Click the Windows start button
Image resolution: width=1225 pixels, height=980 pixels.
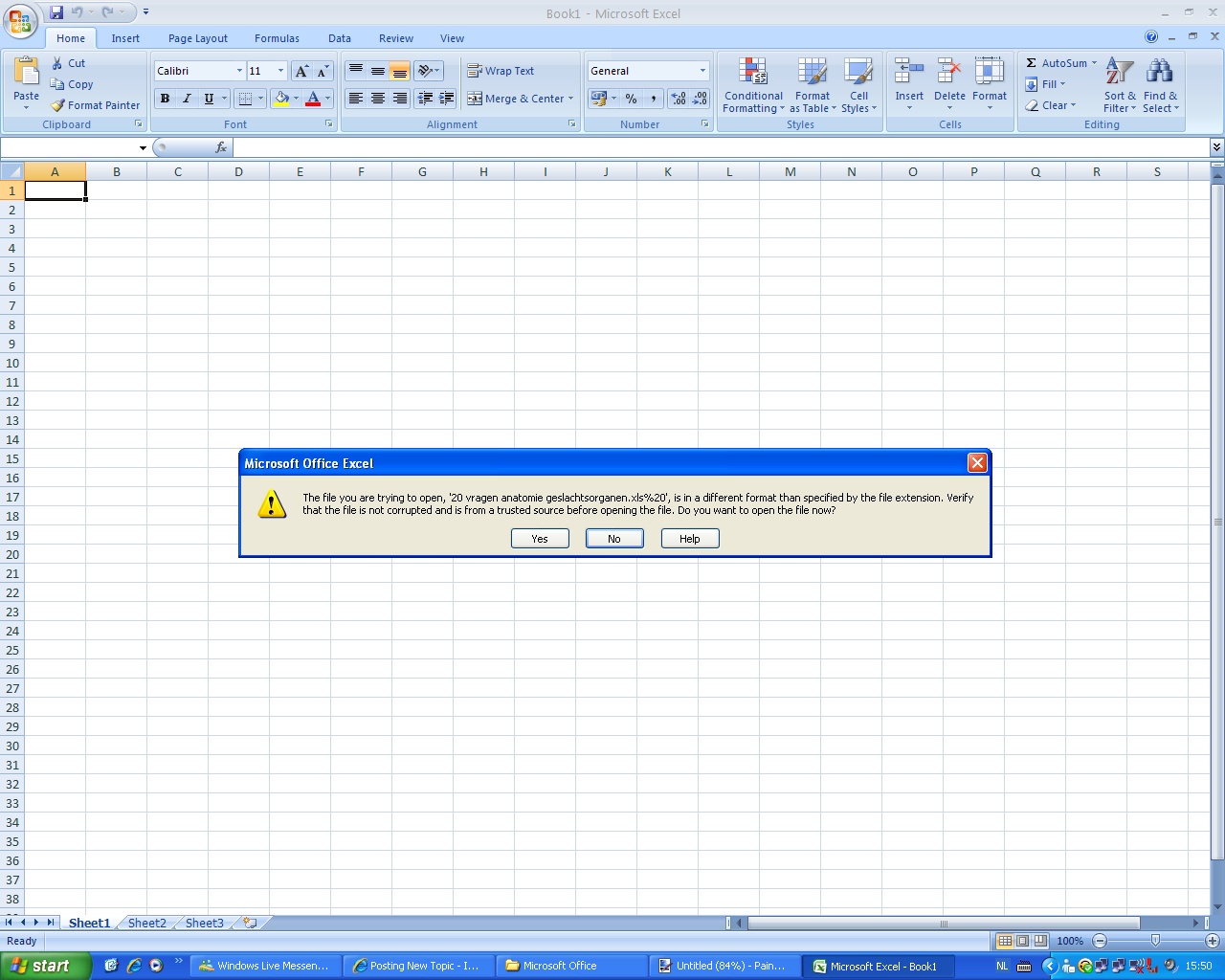pos(46,966)
